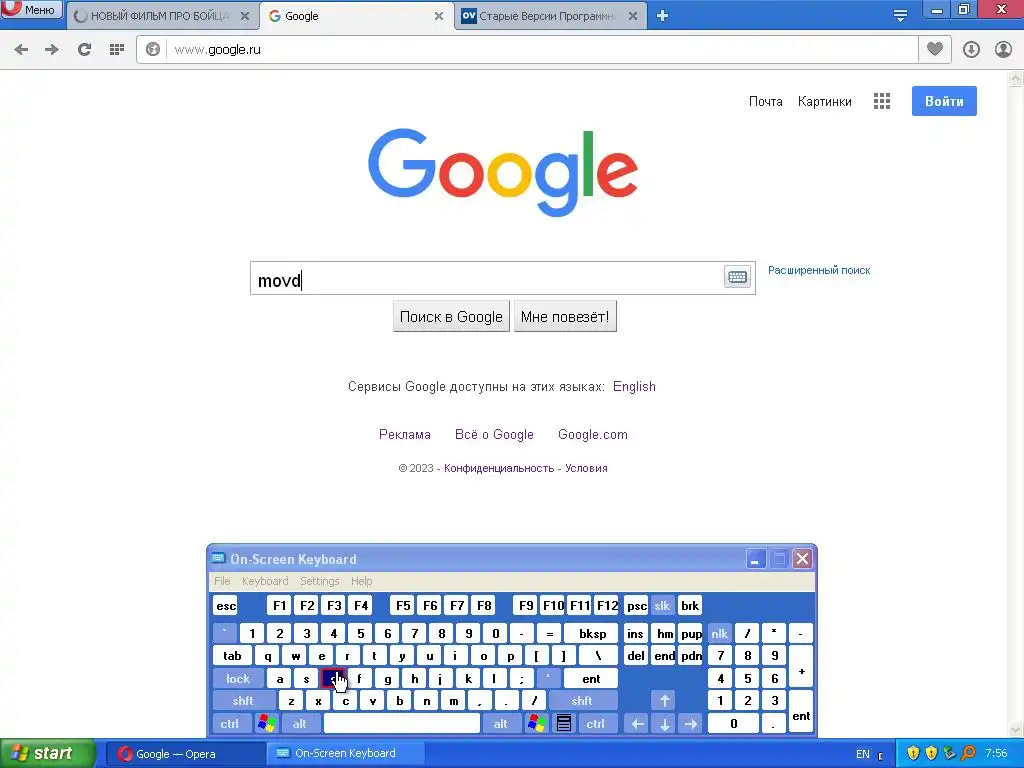
Task: Click the right Windows logo key
Action: coord(537,724)
